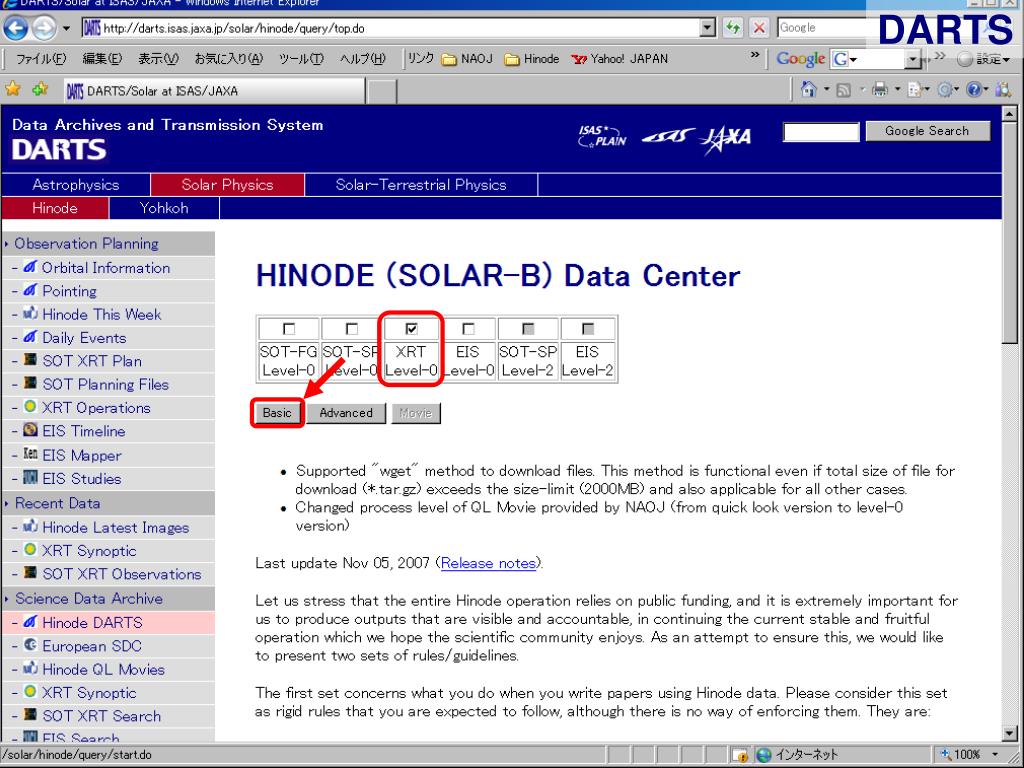
Task: Click the Google Search button in page header
Action: point(927,131)
